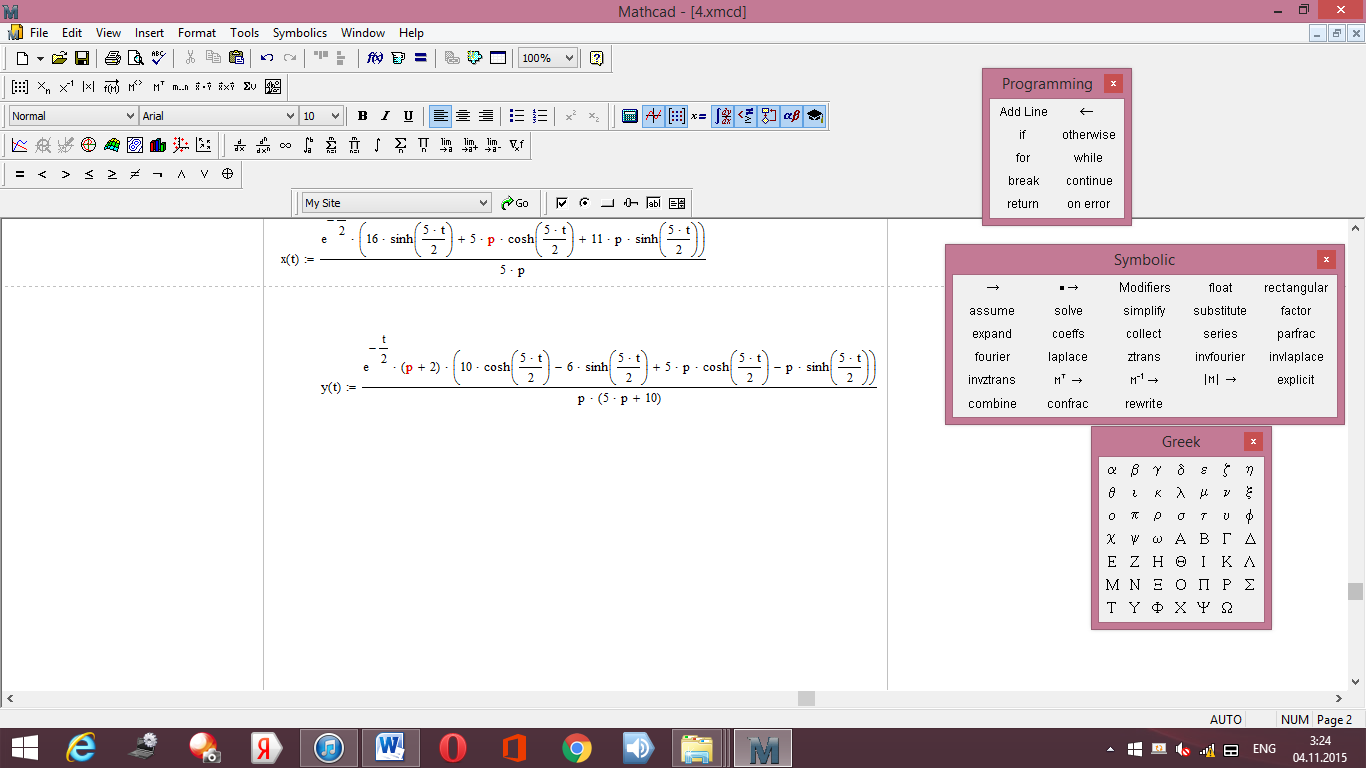The width and height of the screenshot is (1366, 768).
Task: Open the Window menu
Action: [363, 33]
